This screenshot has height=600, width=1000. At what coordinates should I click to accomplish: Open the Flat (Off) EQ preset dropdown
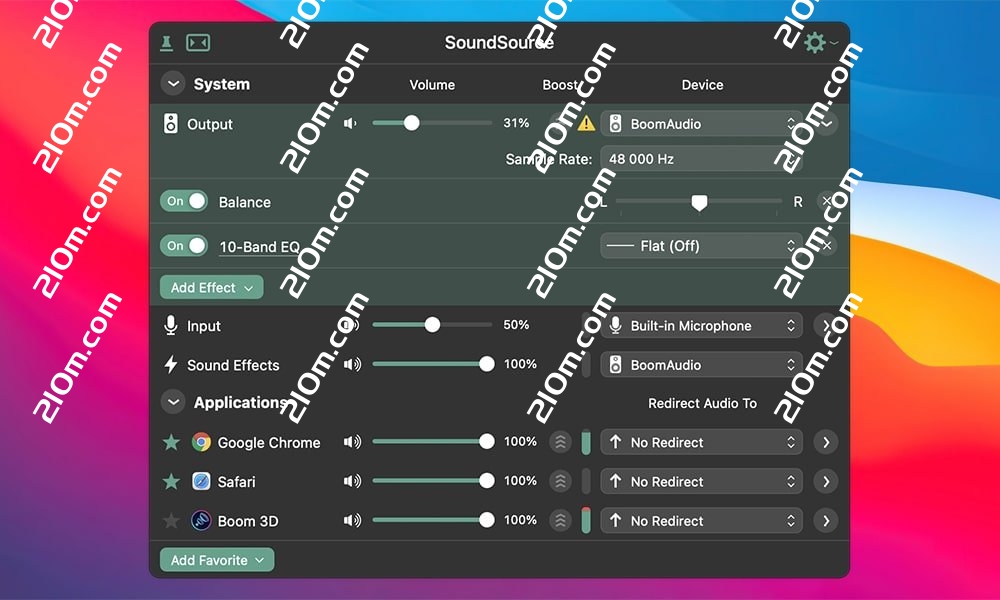(701, 246)
